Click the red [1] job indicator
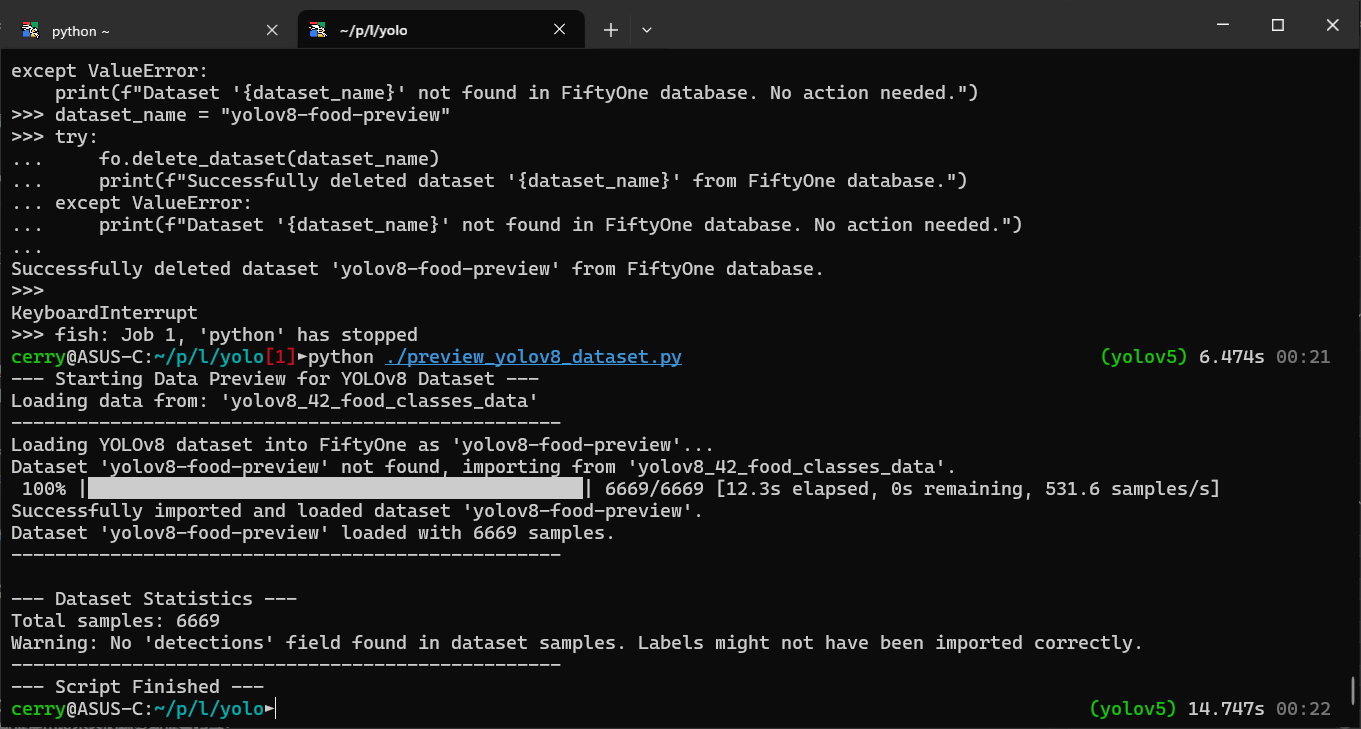 pos(283,357)
